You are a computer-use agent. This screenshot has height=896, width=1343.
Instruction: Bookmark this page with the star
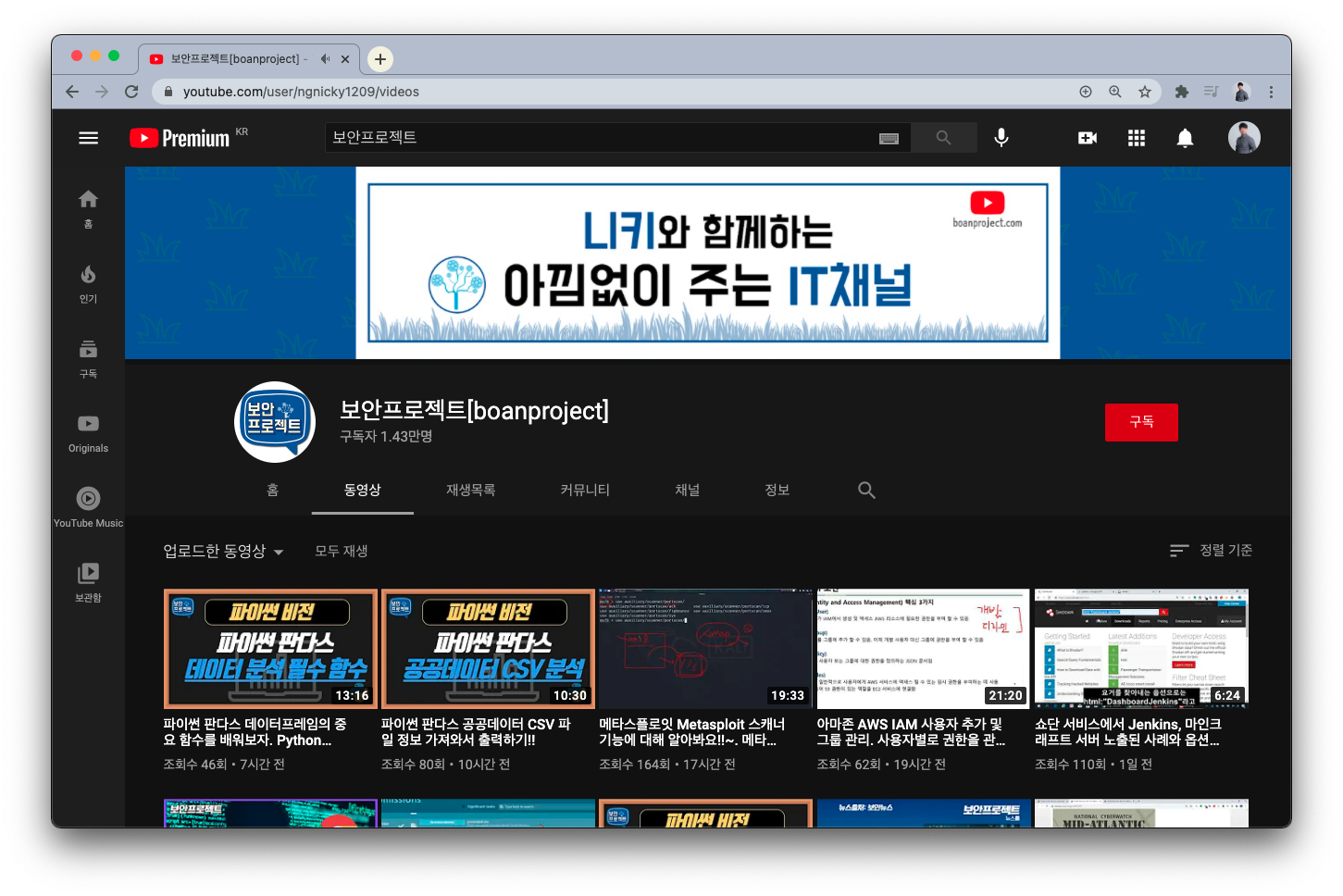click(1145, 92)
